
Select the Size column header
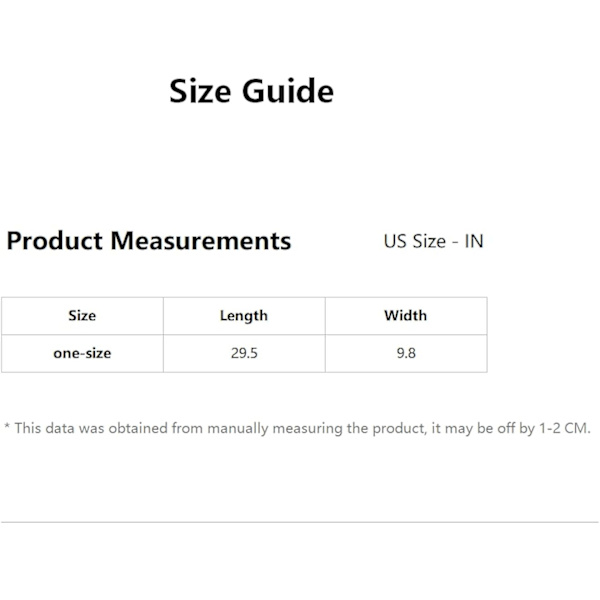click(82, 316)
